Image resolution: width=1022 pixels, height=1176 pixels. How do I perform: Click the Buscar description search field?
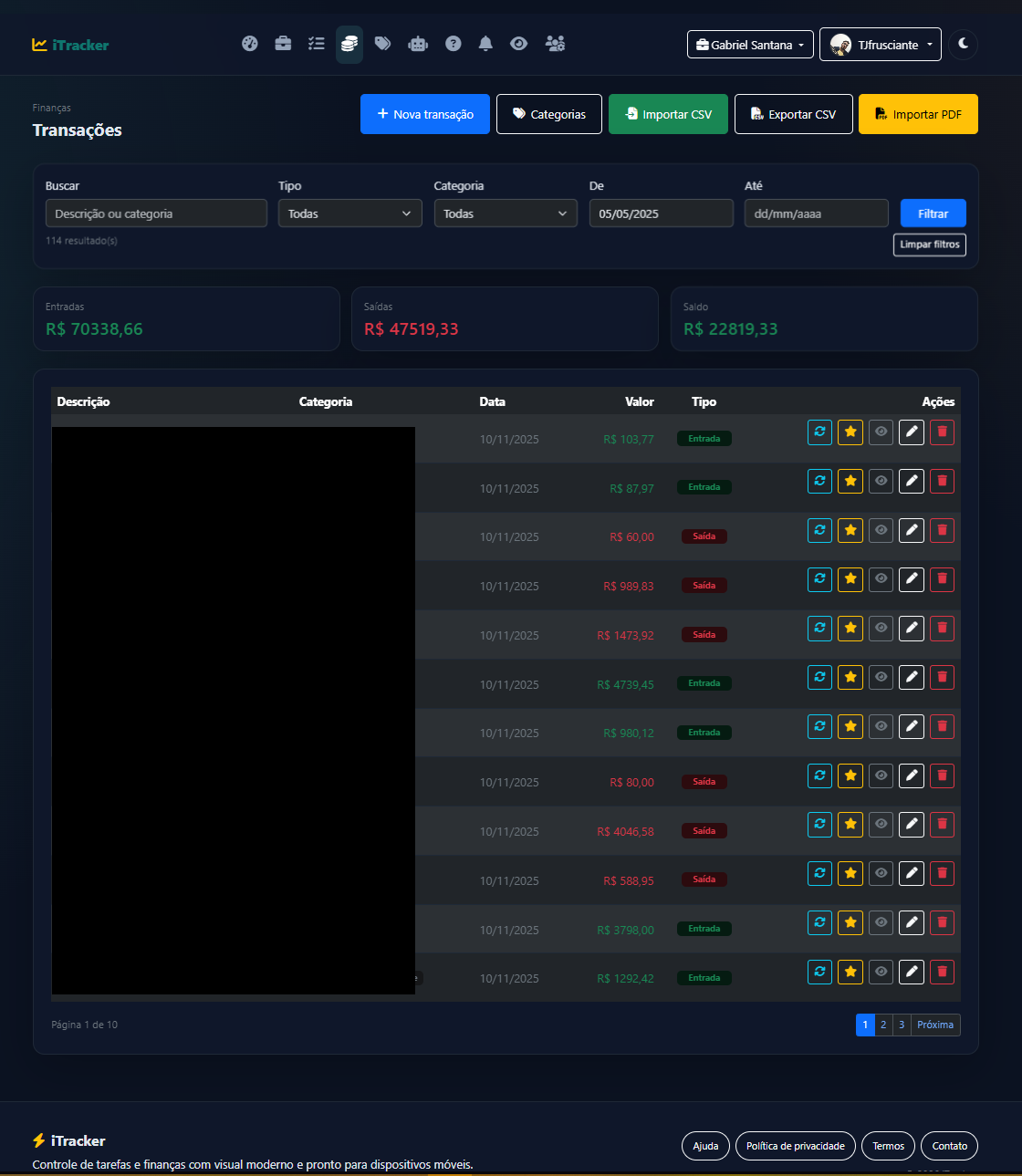(x=156, y=213)
